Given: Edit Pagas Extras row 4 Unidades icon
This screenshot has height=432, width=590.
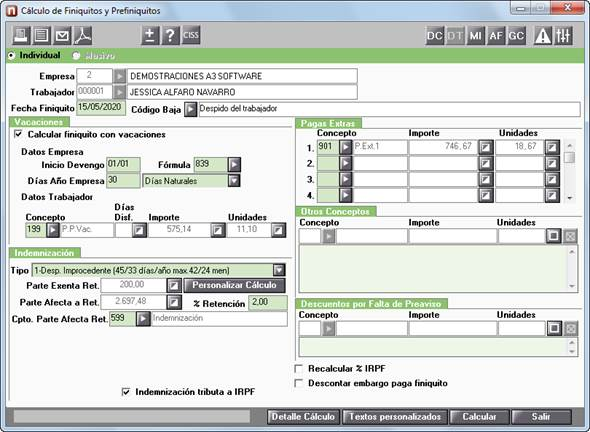Looking at the screenshot, I should tap(552, 195).
